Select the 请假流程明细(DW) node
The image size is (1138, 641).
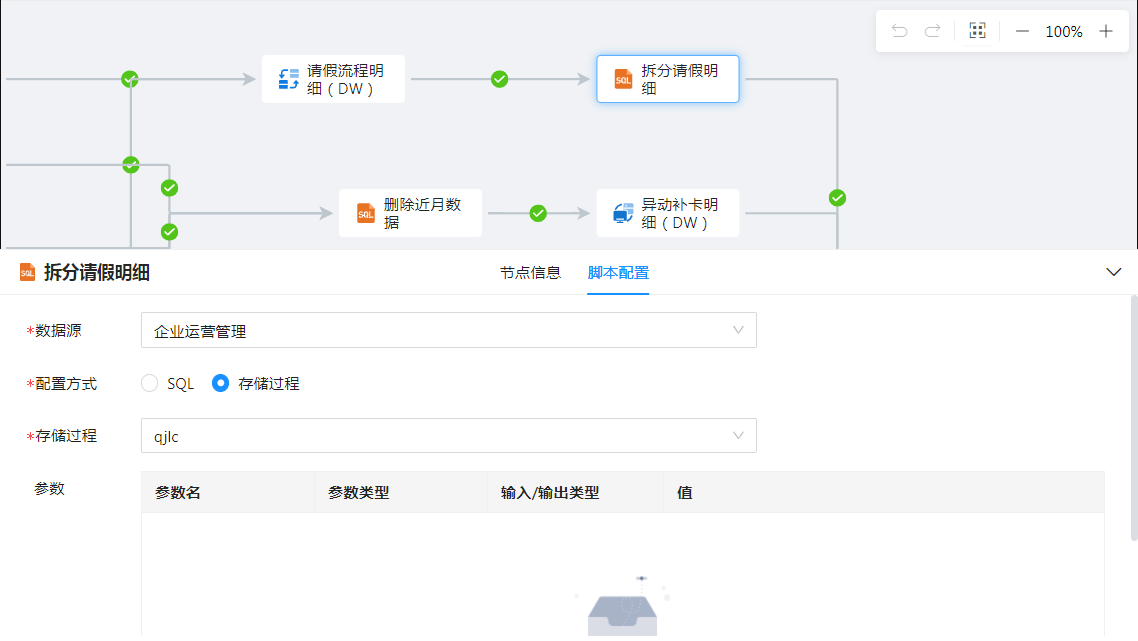point(333,79)
